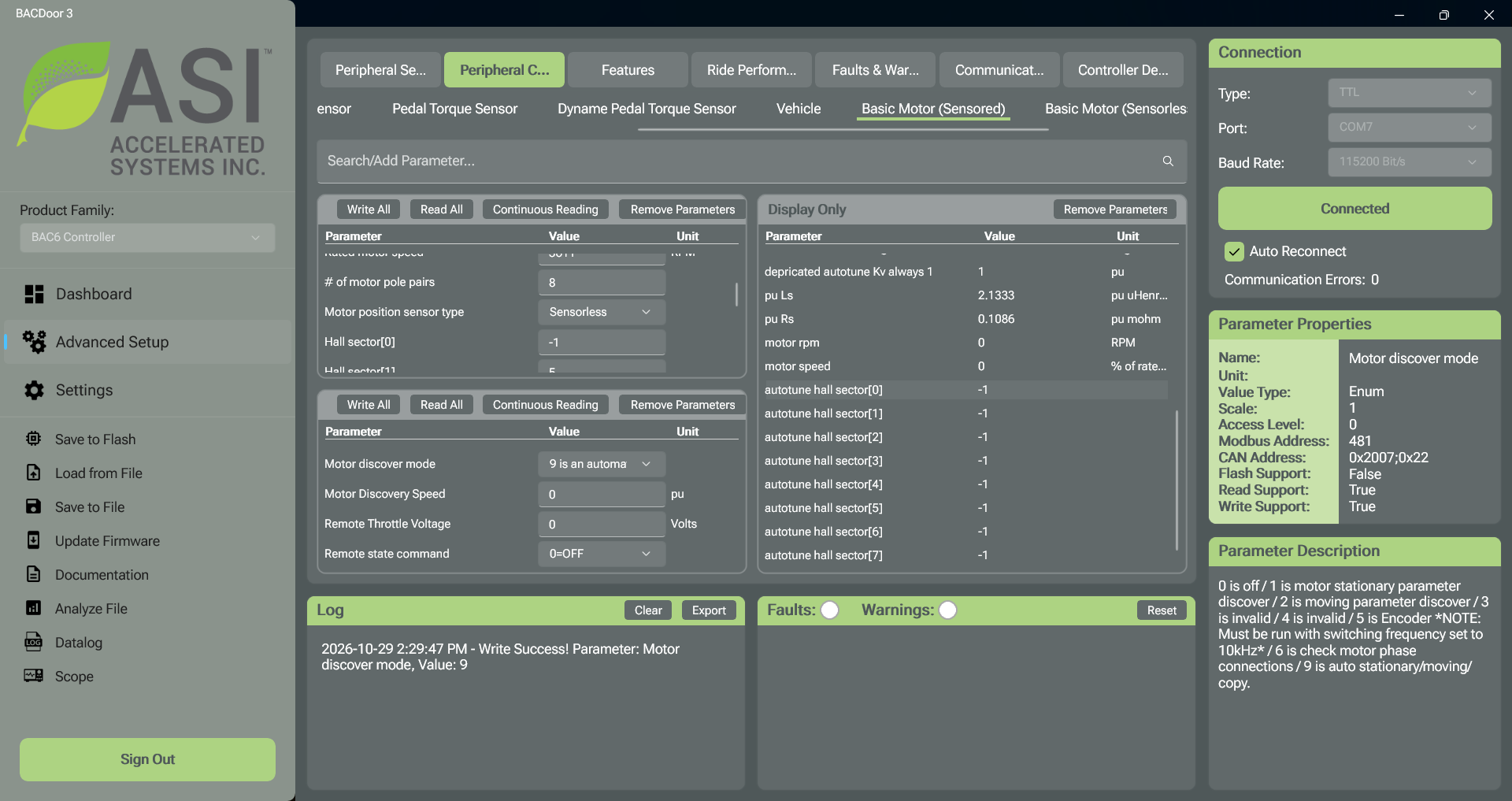Open the Datalog icon
Image resolution: width=1512 pixels, height=801 pixels.
(33, 642)
